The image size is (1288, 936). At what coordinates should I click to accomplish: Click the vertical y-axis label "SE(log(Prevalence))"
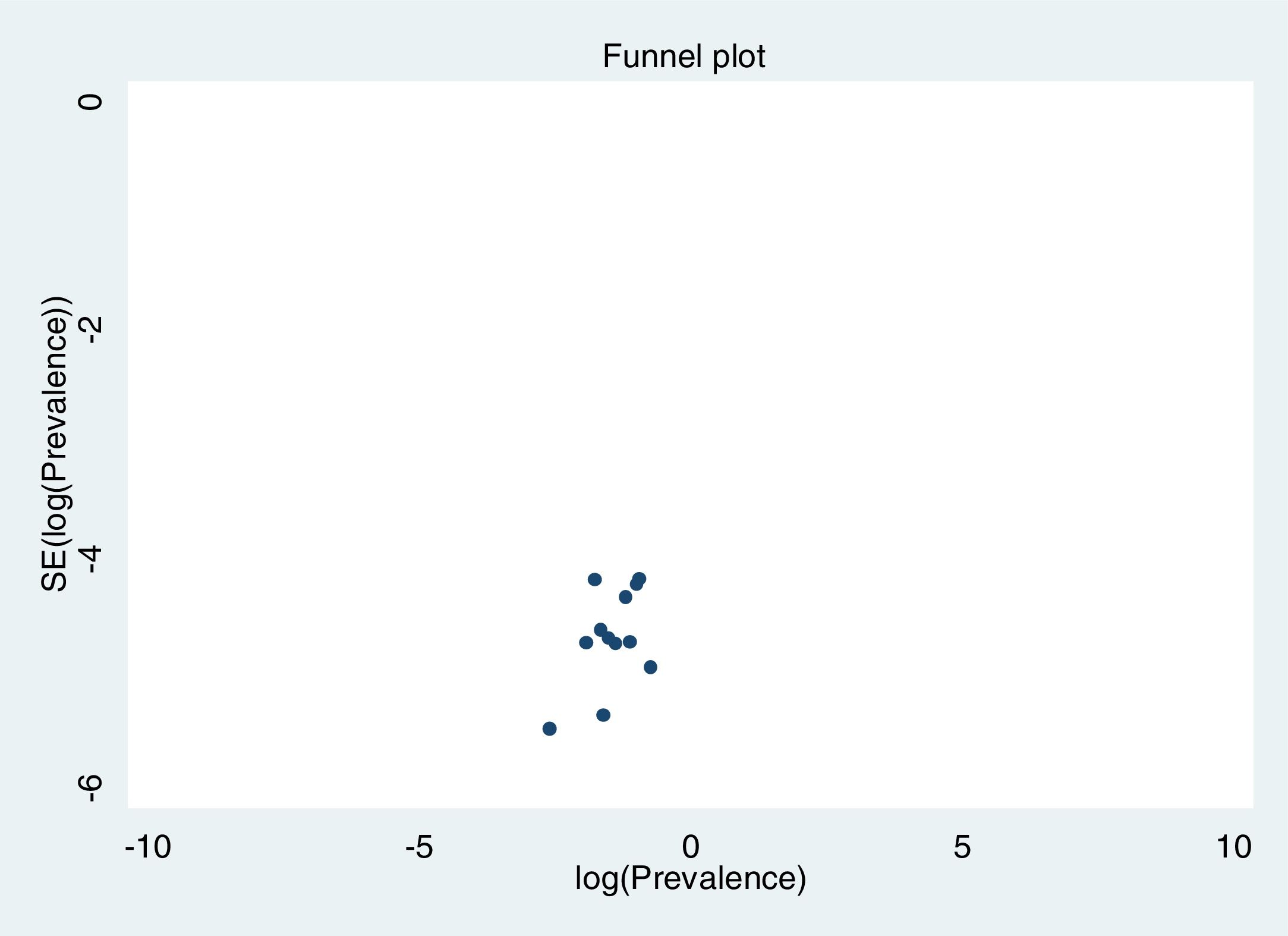click(x=56, y=444)
